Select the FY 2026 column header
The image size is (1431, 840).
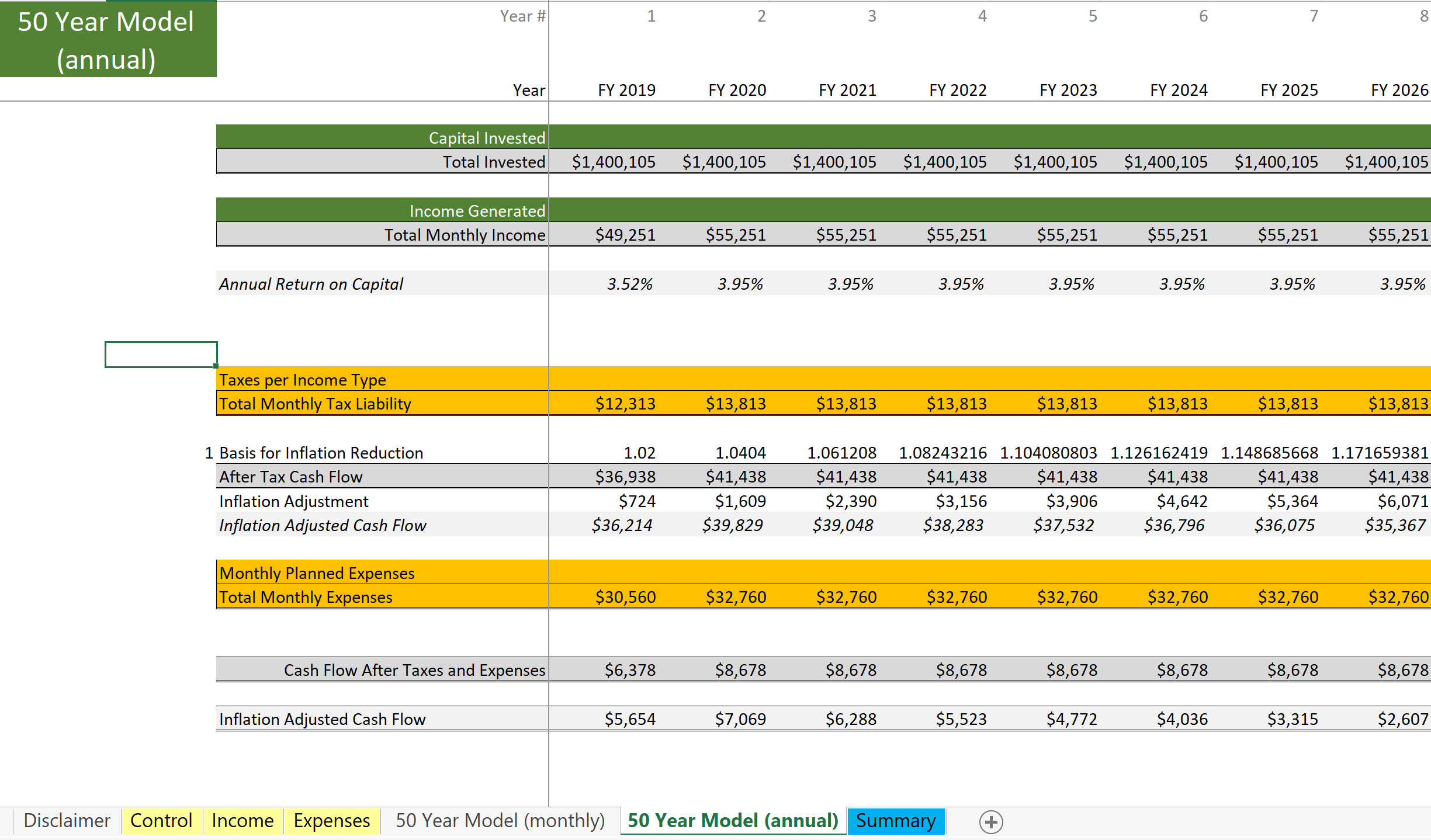click(1399, 90)
